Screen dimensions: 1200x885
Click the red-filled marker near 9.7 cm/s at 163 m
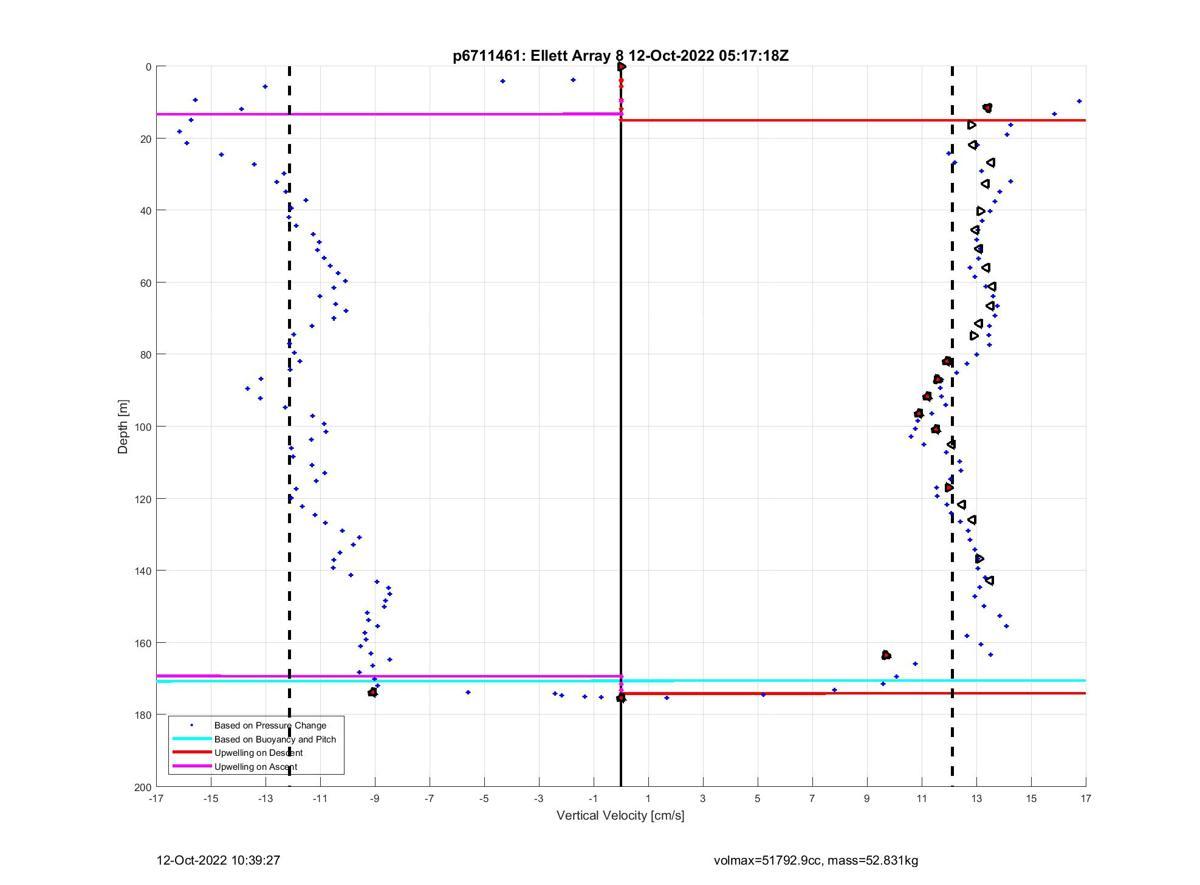pyautogui.click(x=886, y=655)
